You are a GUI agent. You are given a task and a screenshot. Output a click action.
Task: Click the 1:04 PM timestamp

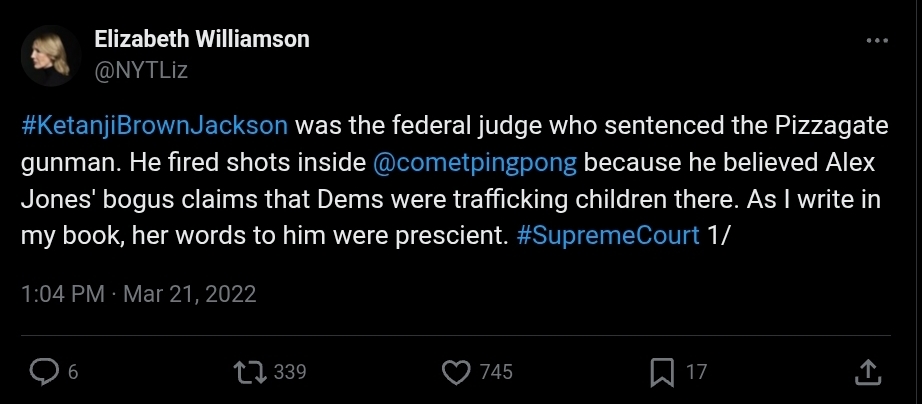[x=62, y=293]
